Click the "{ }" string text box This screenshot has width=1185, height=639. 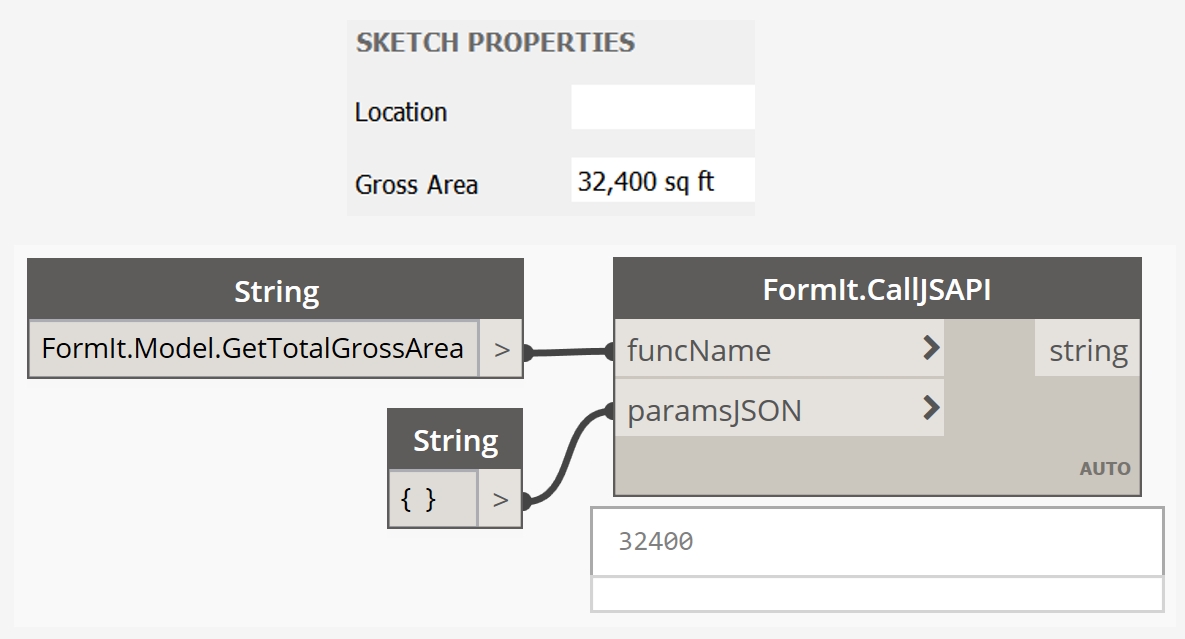(x=432, y=498)
